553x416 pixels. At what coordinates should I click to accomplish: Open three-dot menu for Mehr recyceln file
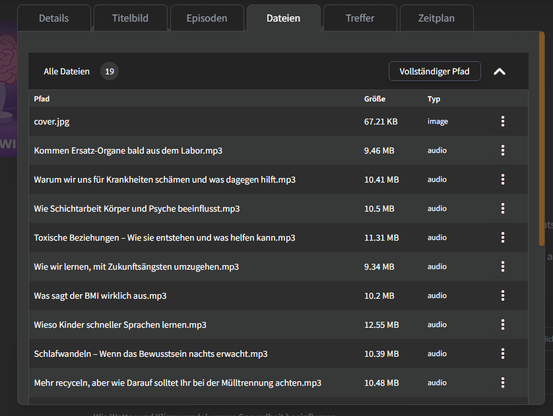503,383
